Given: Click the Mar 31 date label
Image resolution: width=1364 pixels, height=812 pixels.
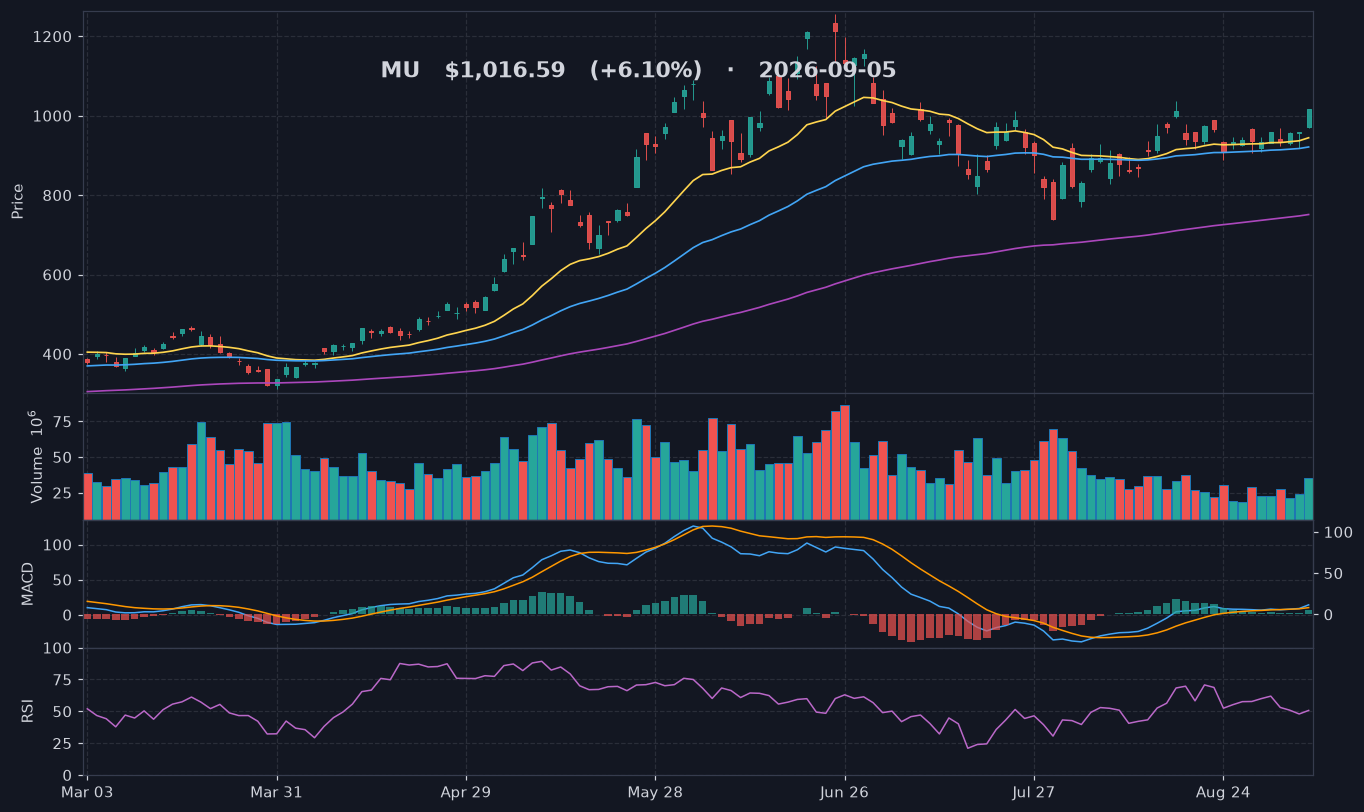Looking at the screenshot, I should [x=276, y=792].
